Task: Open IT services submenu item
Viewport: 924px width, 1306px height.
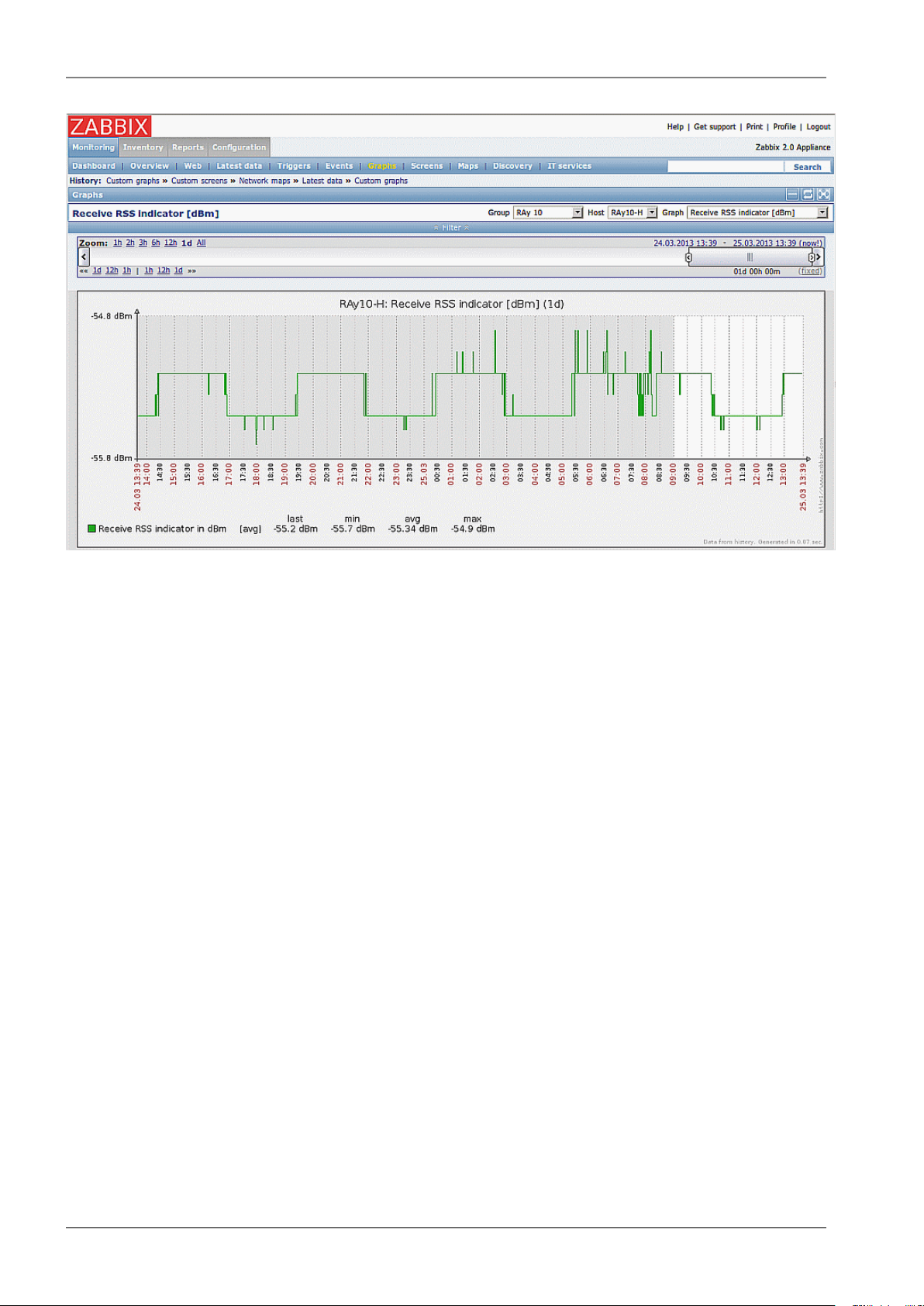Action: click(569, 166)
